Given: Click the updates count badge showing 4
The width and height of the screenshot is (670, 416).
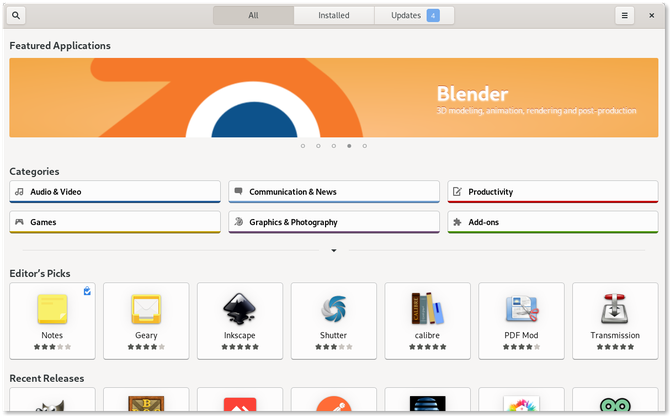Looking at the screenshot, I should click(x=433, y=16).
